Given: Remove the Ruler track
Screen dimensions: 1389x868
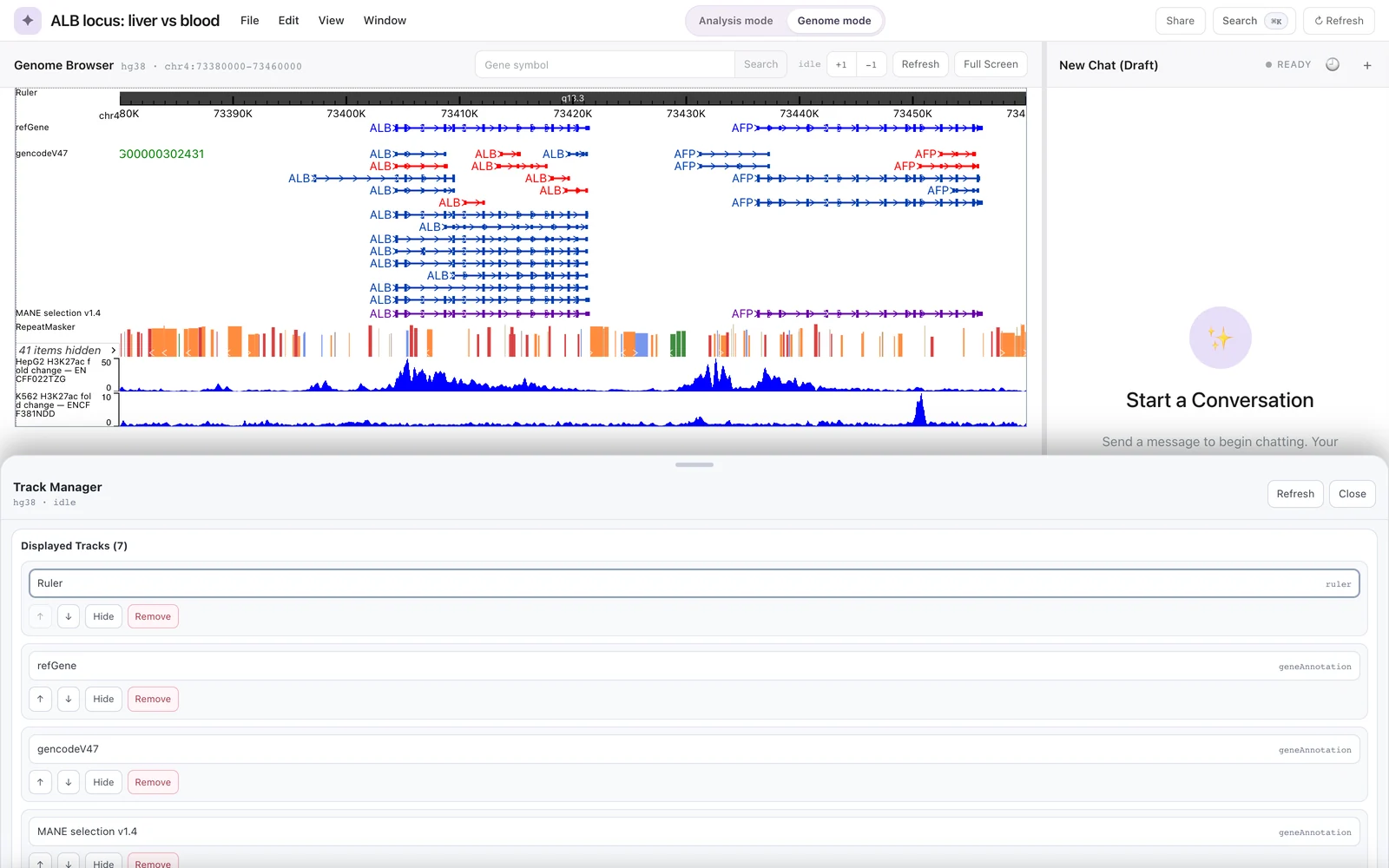Looking at the screenshot, I should [153, 616].
